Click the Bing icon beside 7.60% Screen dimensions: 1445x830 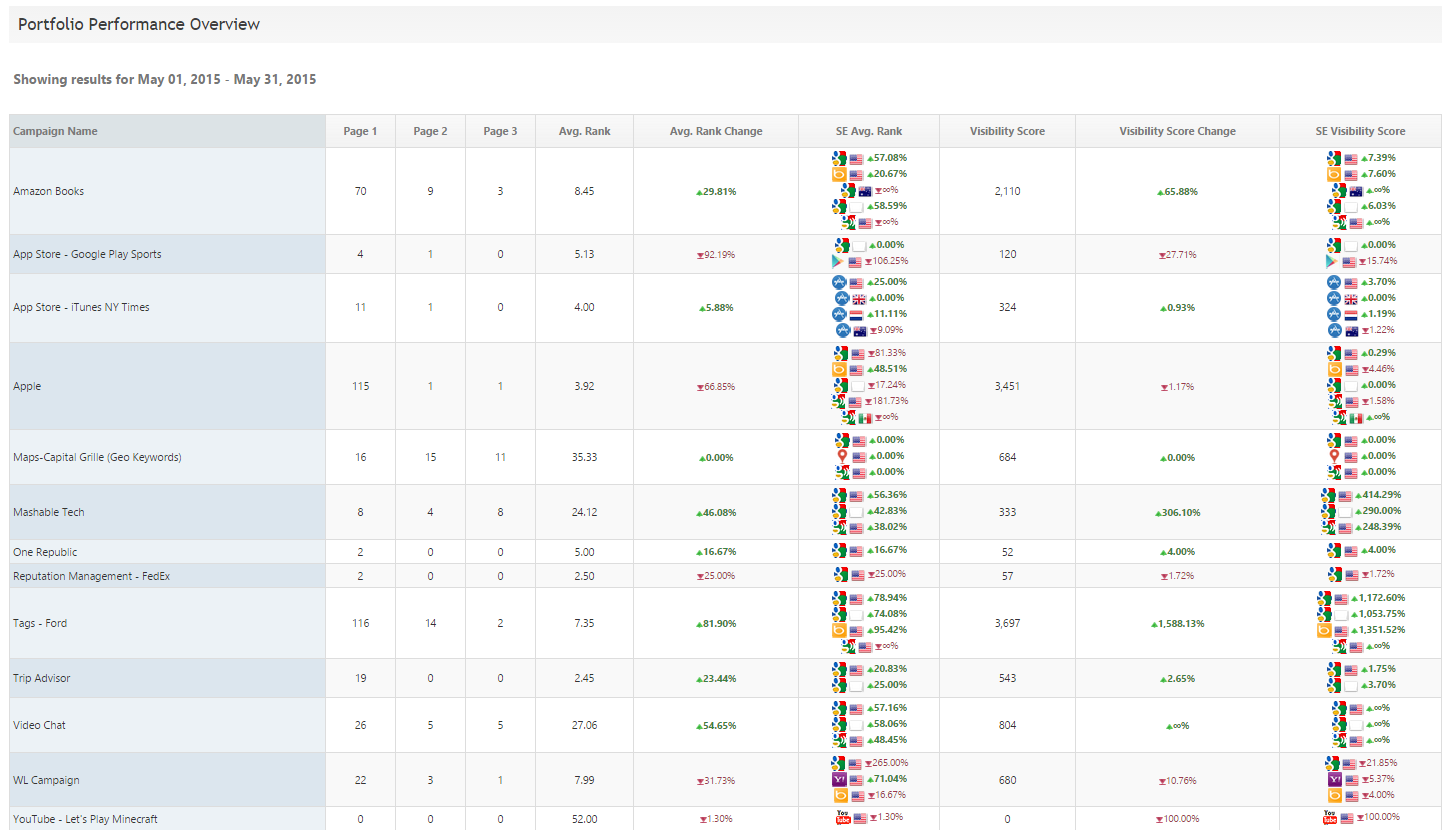[1333, 174]
